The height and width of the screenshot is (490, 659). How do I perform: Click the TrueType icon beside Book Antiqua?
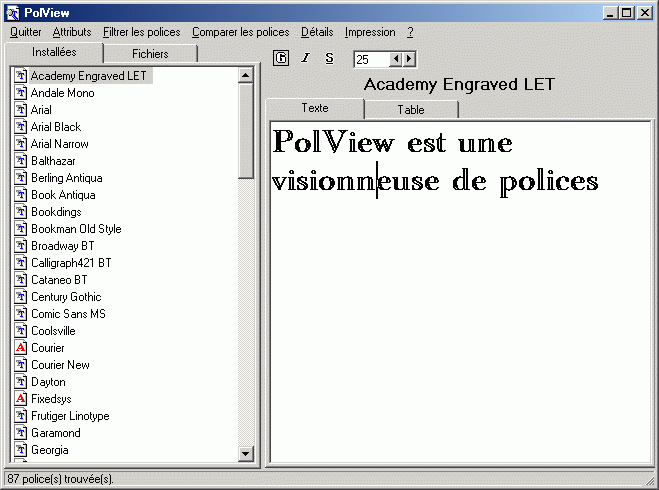point(21,195)
